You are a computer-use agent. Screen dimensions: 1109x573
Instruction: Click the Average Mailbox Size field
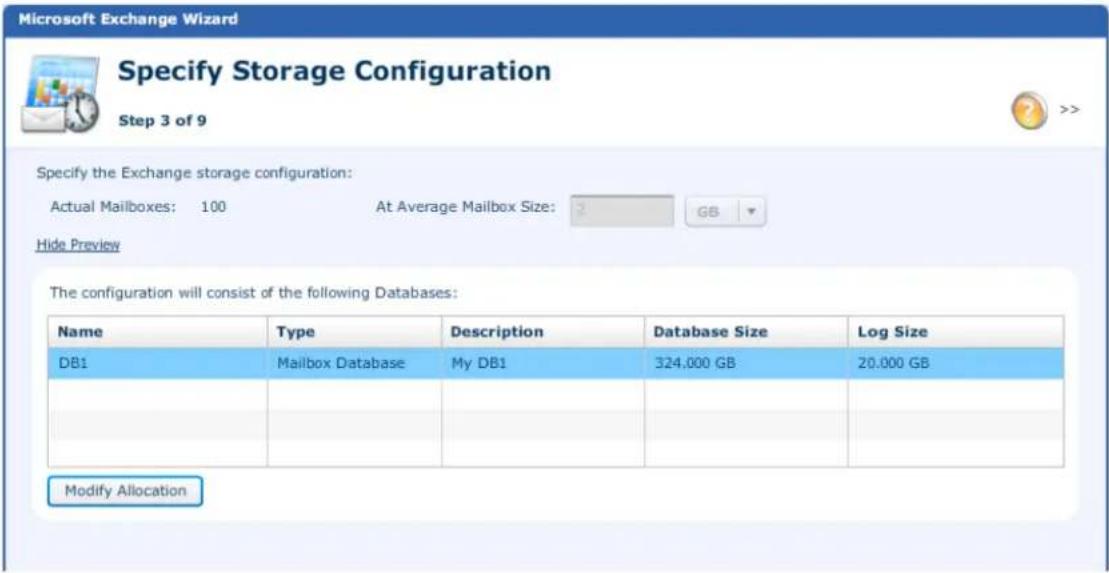point(622,211)
